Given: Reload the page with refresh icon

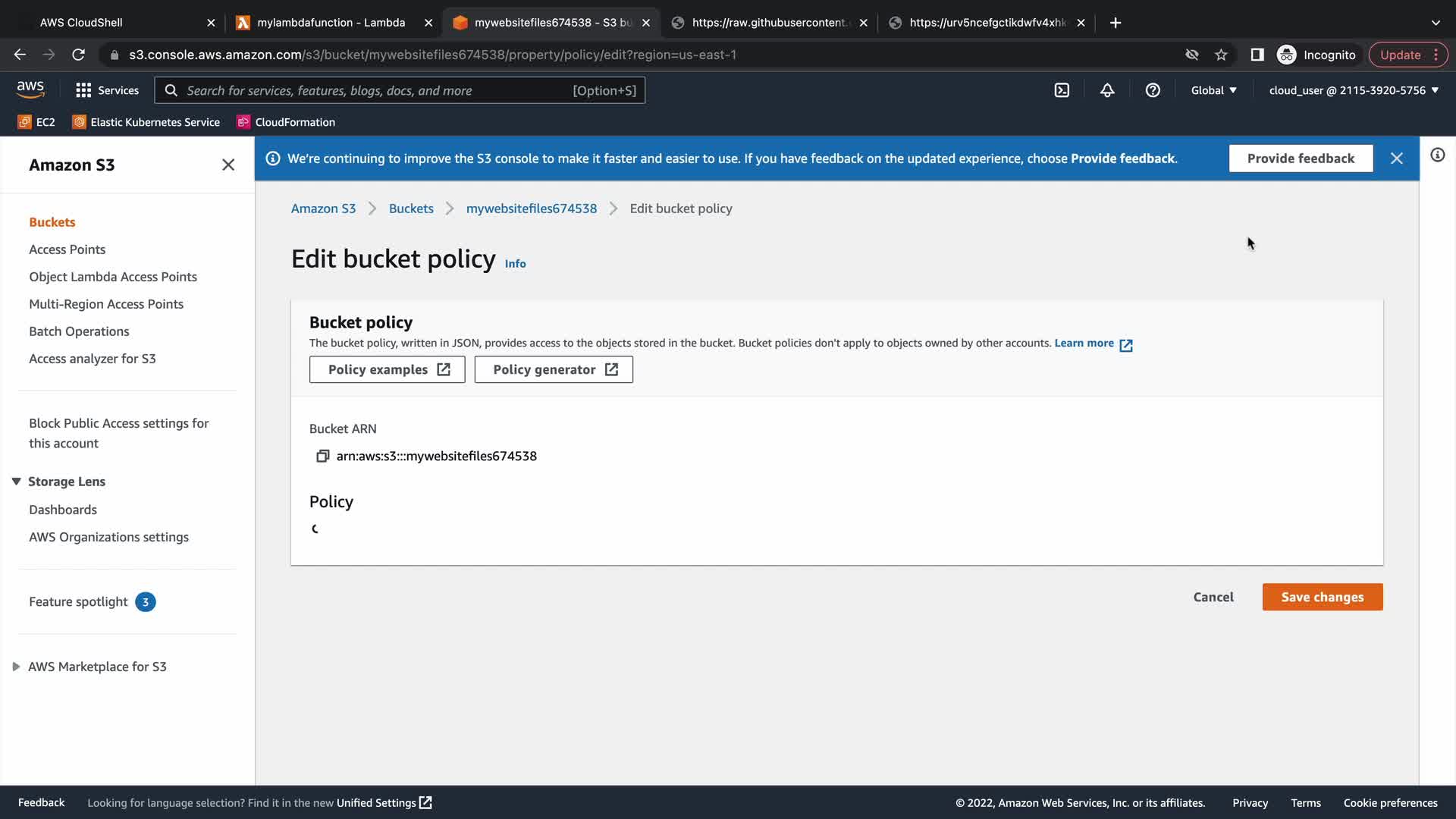Looking at the screenshot, I should [78, 55].
